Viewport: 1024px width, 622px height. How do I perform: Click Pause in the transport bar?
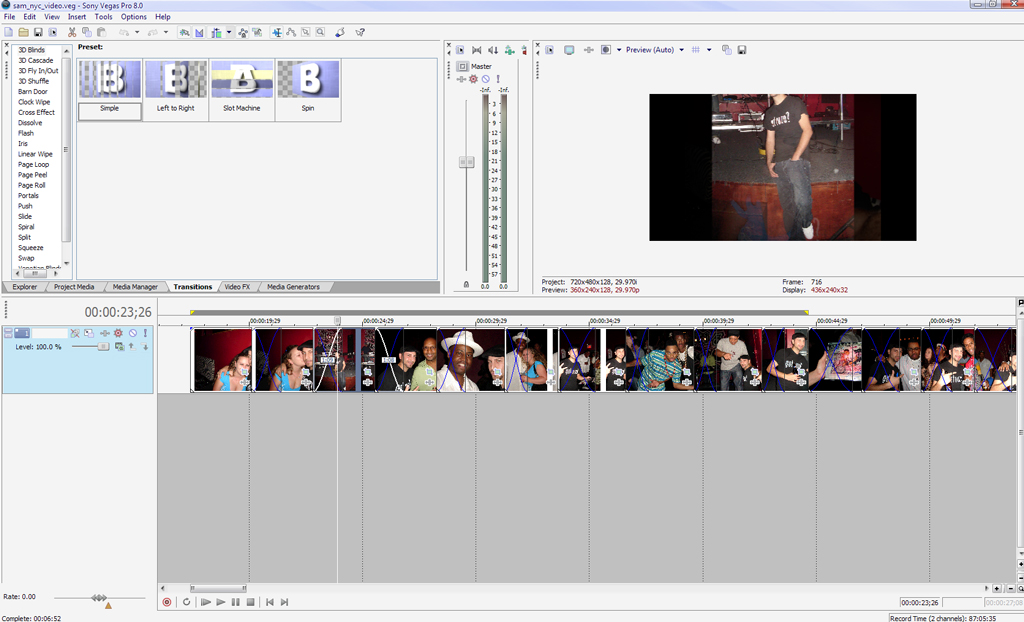click(x=236, y=602)
